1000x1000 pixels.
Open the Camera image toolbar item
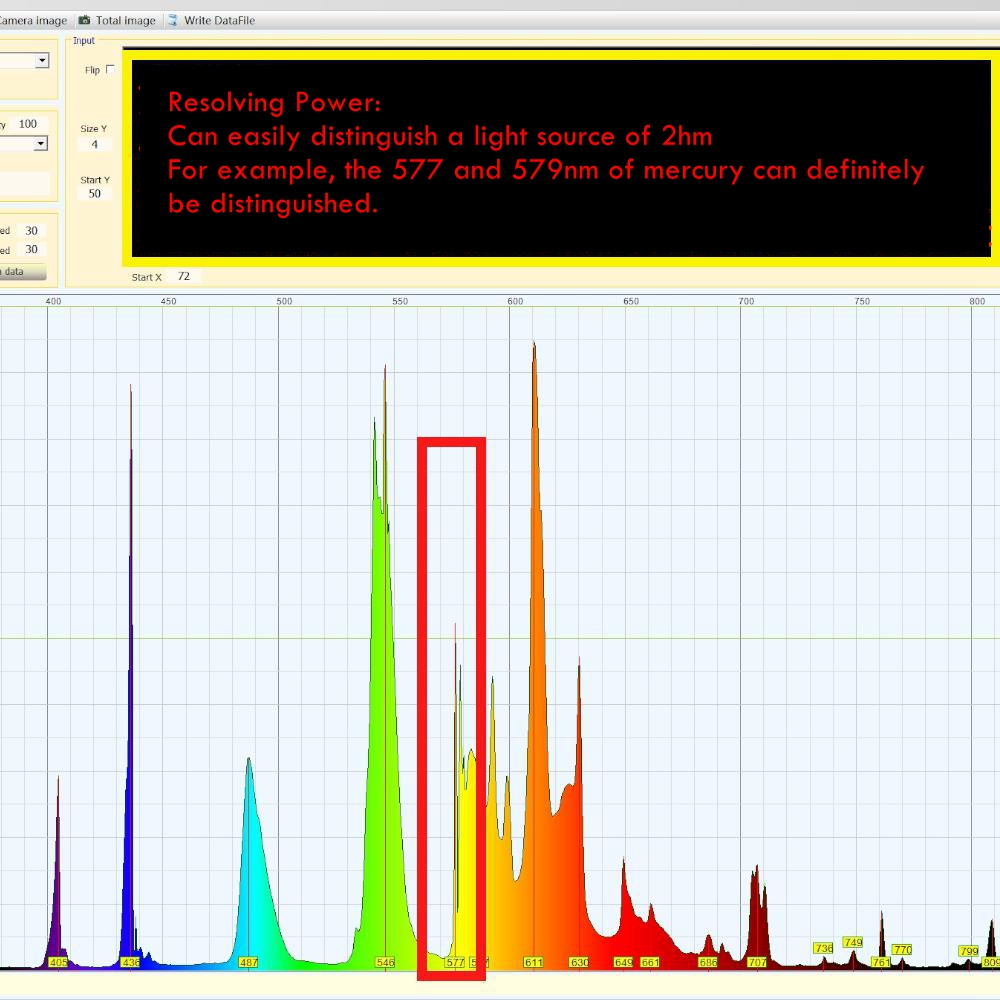[34, 20]
